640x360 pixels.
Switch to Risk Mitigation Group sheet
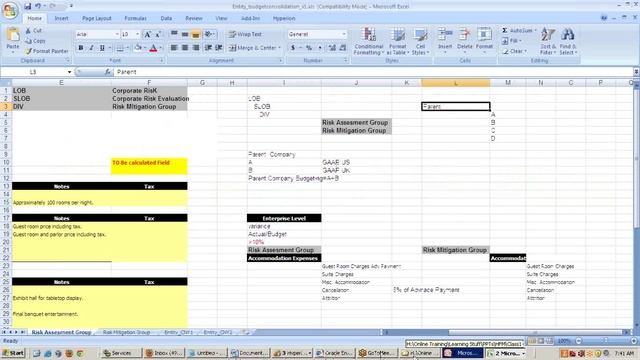click(x=127, y=332)
